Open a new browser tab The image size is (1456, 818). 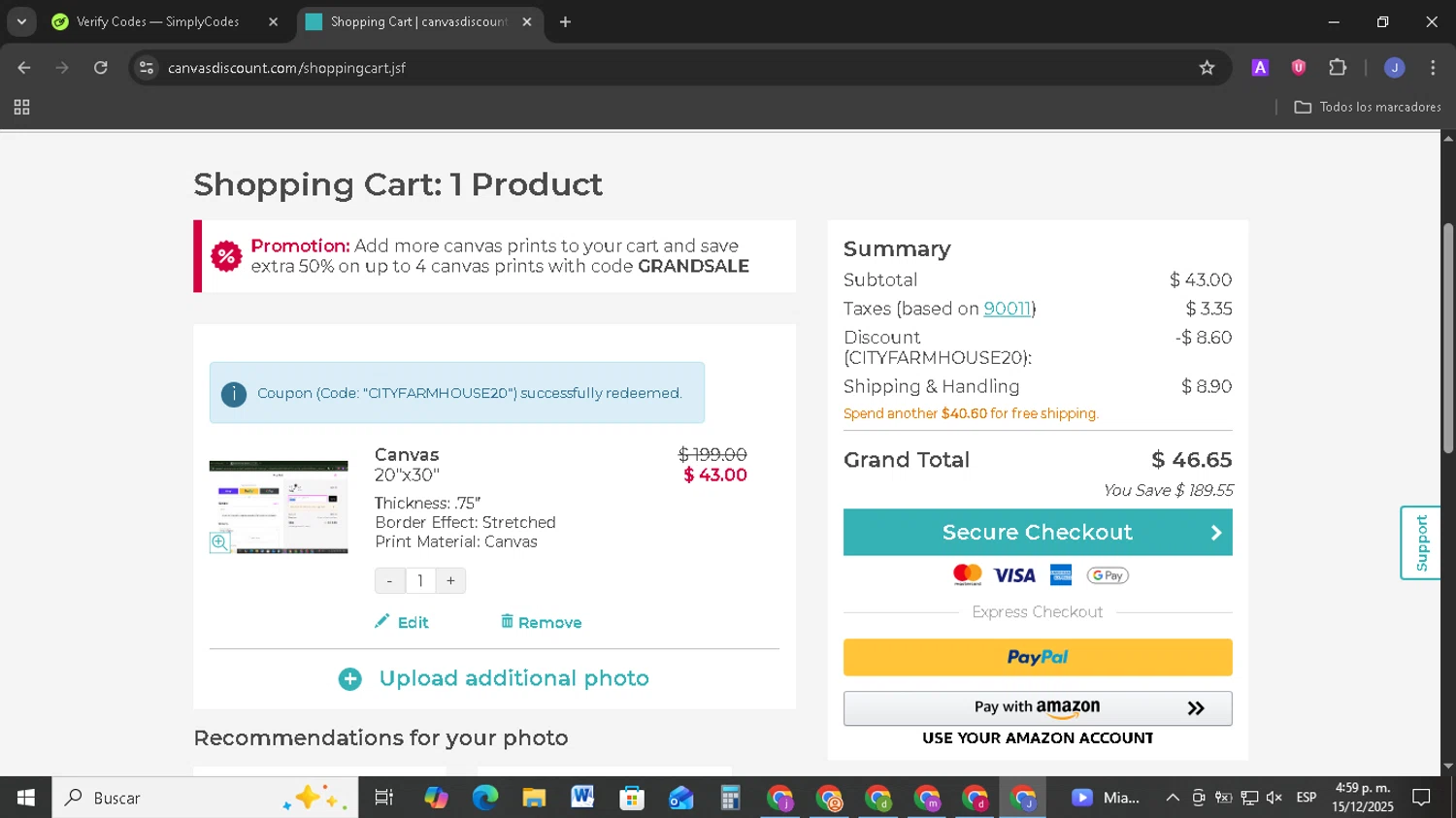[565, 21]
